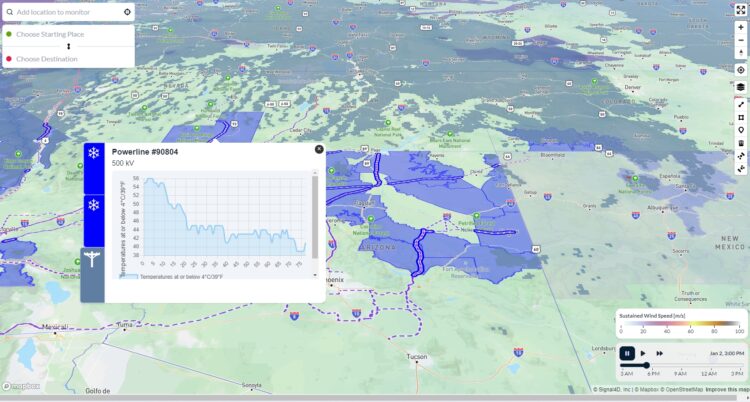Close the Powerline #90804 popup
750x402 pixels.
click(319, 149)
